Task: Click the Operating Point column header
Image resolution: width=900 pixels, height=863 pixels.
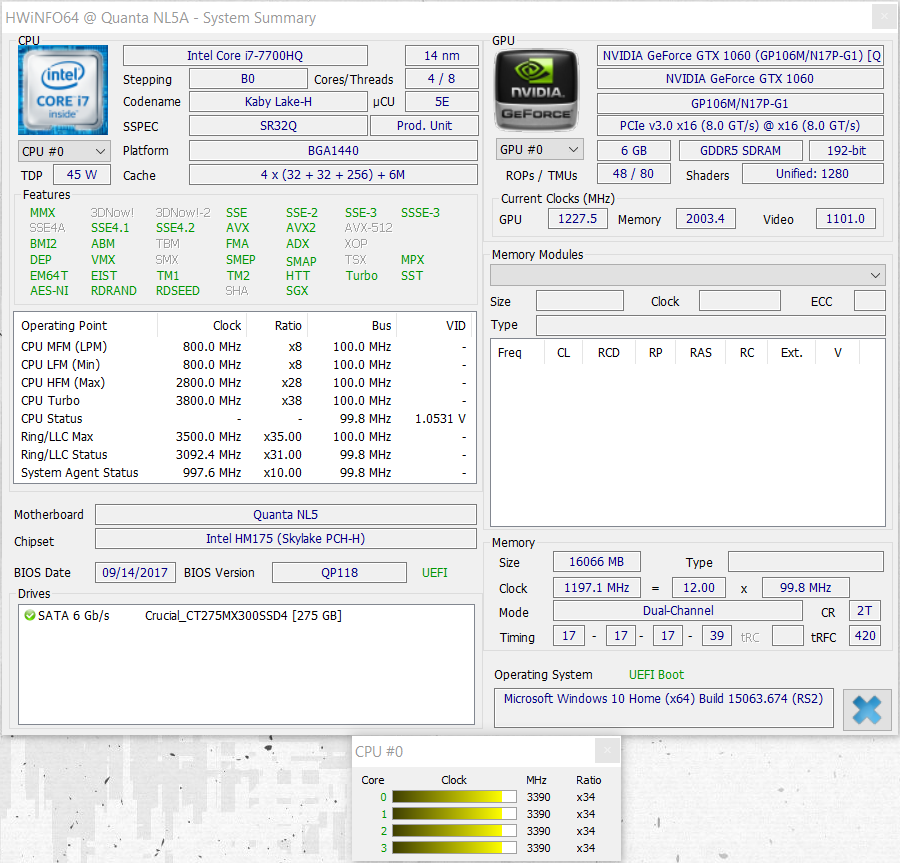Action: tap(87, 326)
